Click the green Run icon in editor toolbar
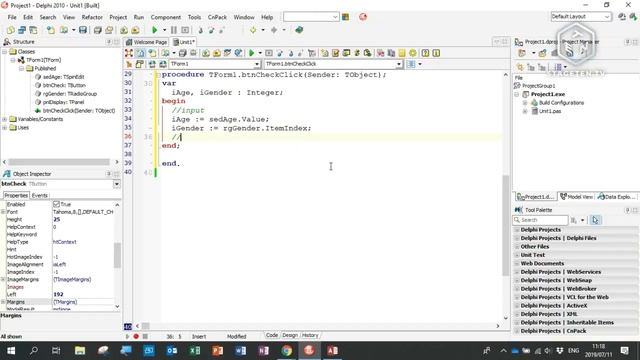This screenshot has height=360, width=640. (251, 53)
